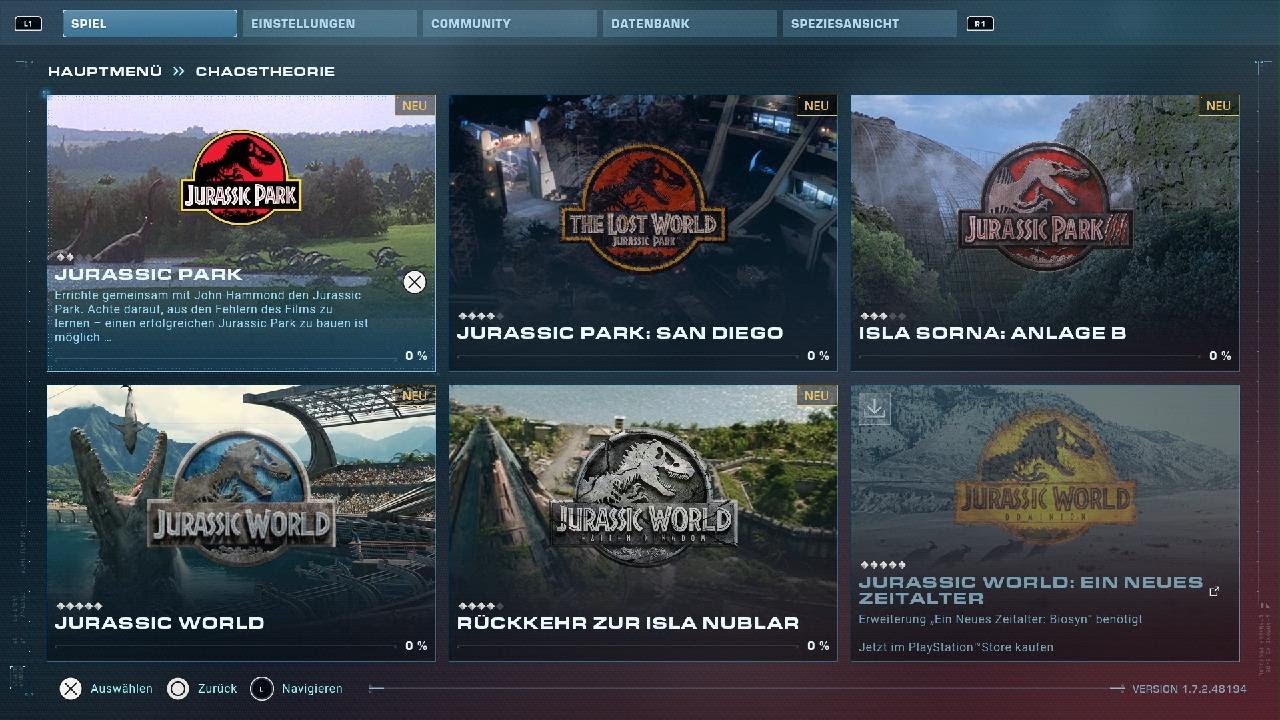Click the blue Jurassic World logo emblem

(x=240, y=497)
